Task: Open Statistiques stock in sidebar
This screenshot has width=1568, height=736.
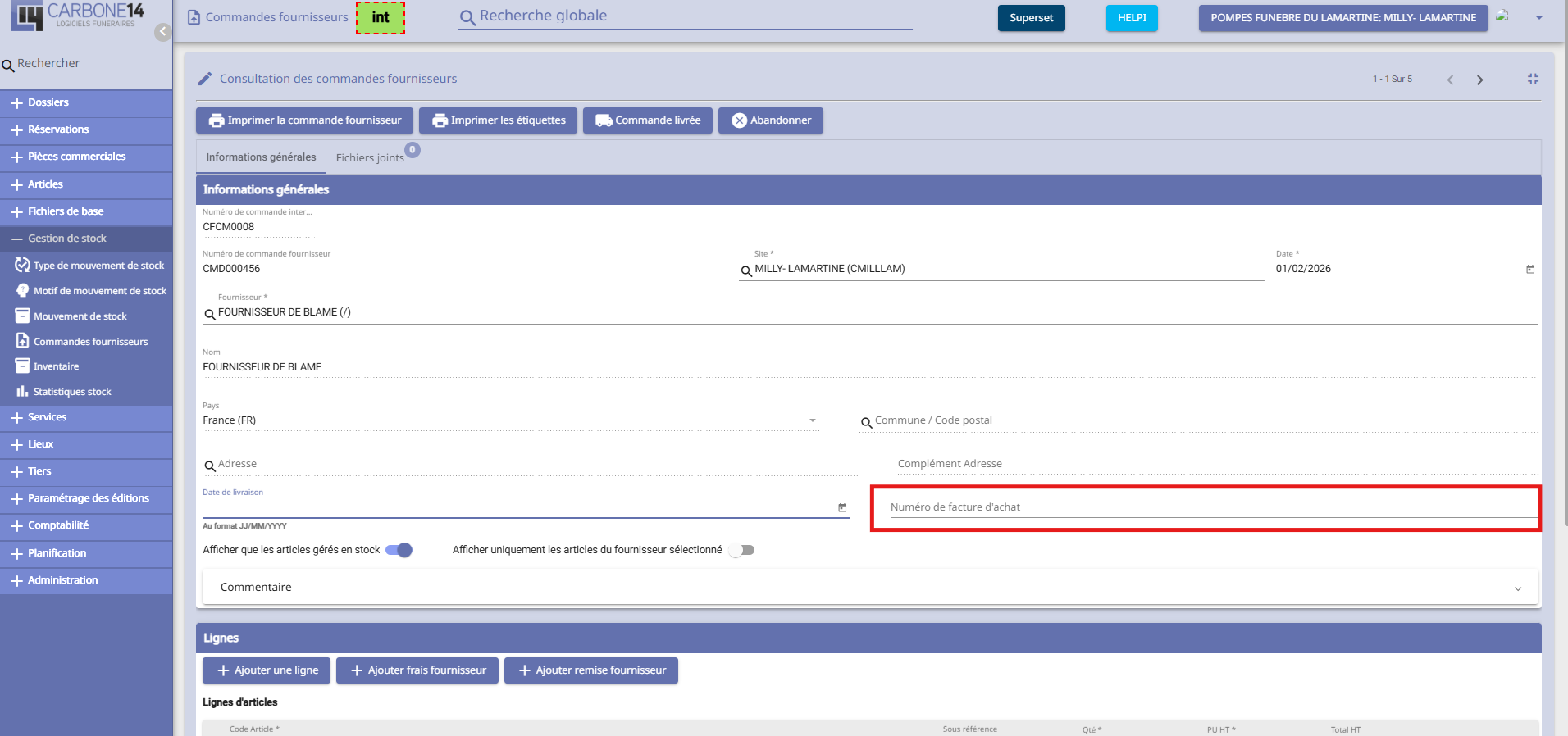Action: (72, 392)
